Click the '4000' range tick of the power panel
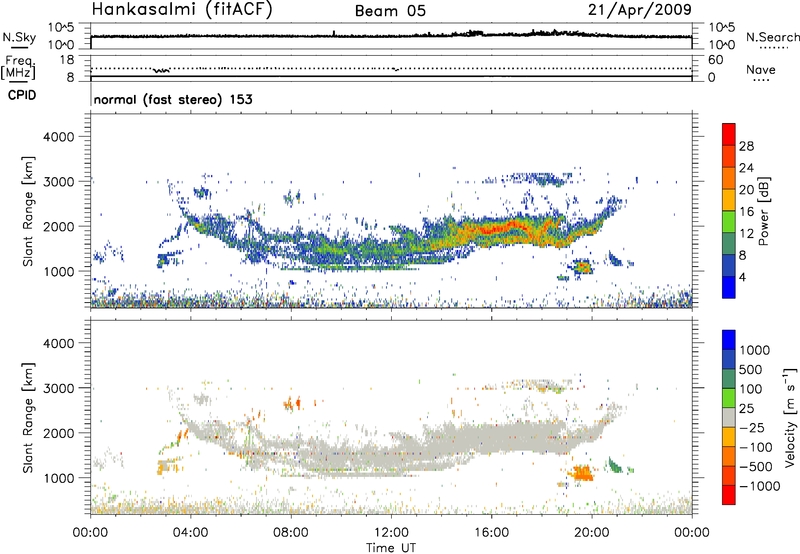800x554 pixels. point(59,137)
